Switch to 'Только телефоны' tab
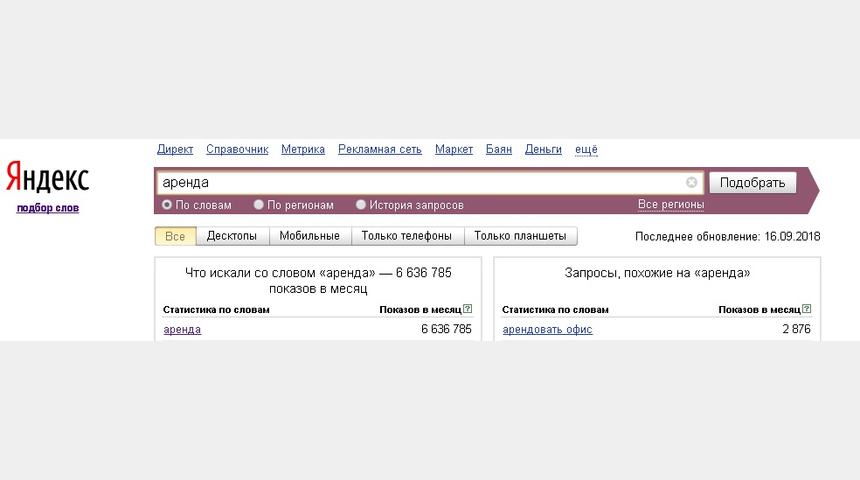This screenshot has width=860, height=480. coord(407,236)
